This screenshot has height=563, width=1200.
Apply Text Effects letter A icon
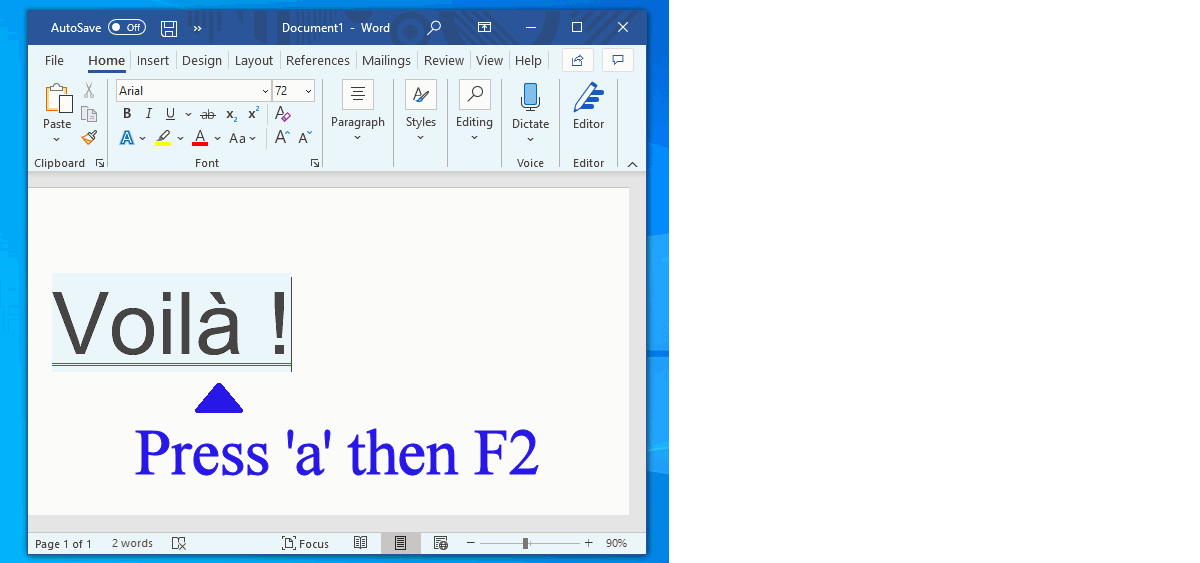tap(127, 138)
